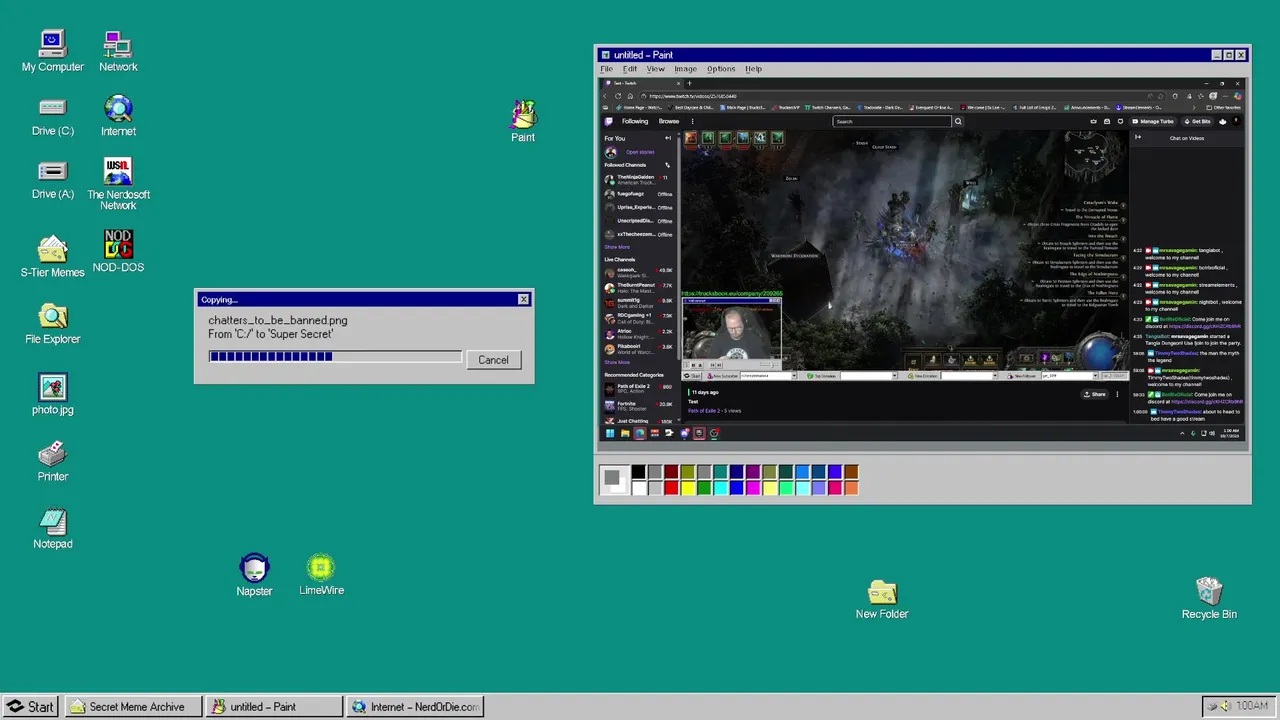Pick the brown color swatch
1280x720 pixels.
coord(852,472)
